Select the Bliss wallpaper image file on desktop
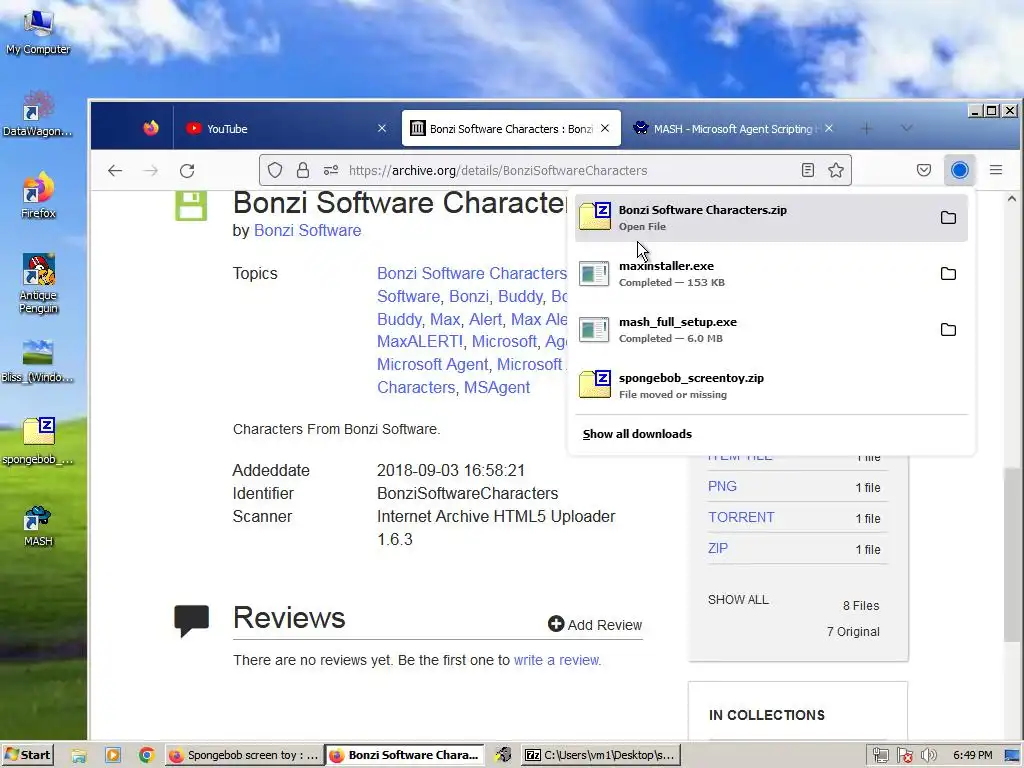Image resolution: width=1024 pixels, height=768 pixels. click(38, 361)
